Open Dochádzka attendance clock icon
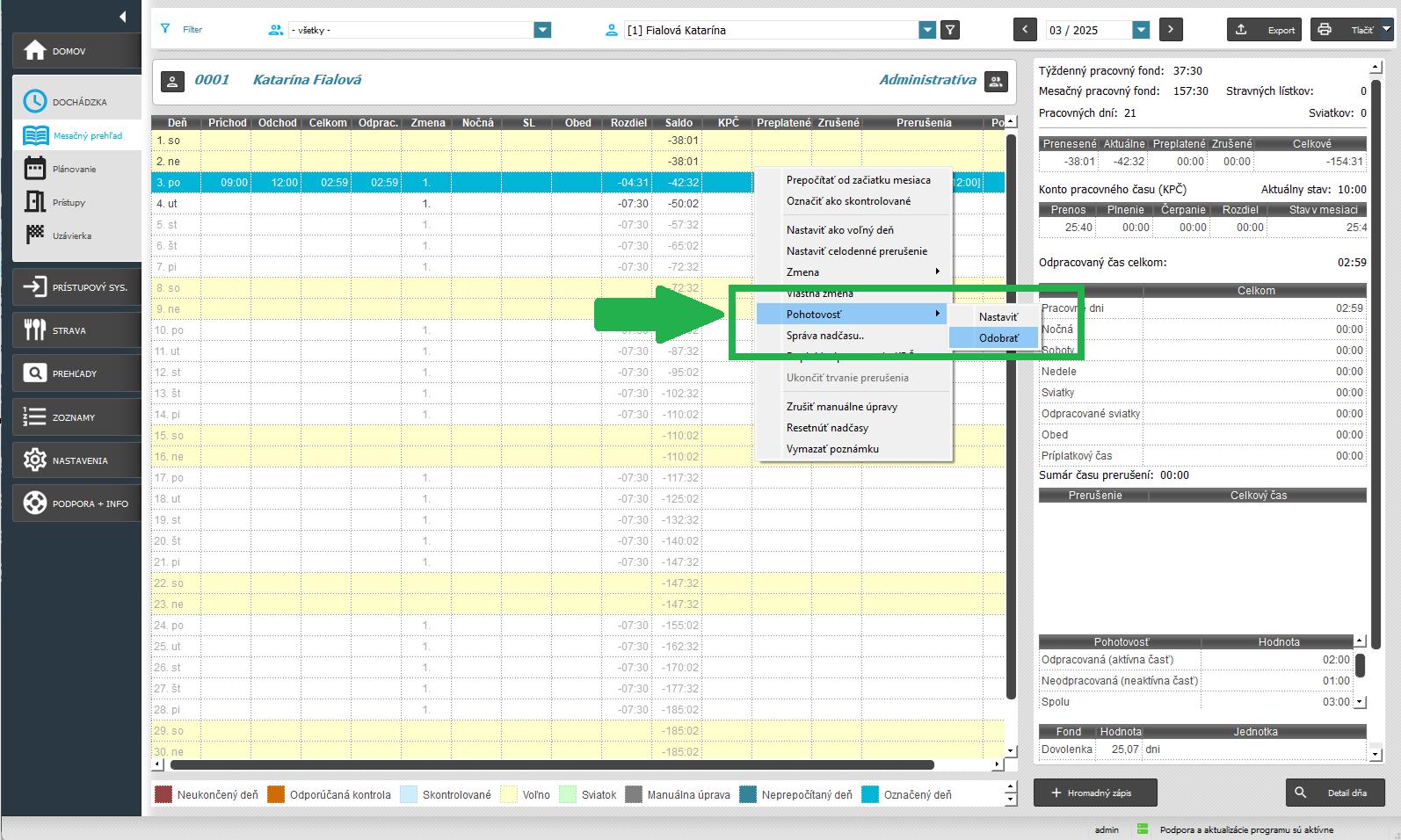The width and height of the screenshot is (1401, 840). coord(35,102)
